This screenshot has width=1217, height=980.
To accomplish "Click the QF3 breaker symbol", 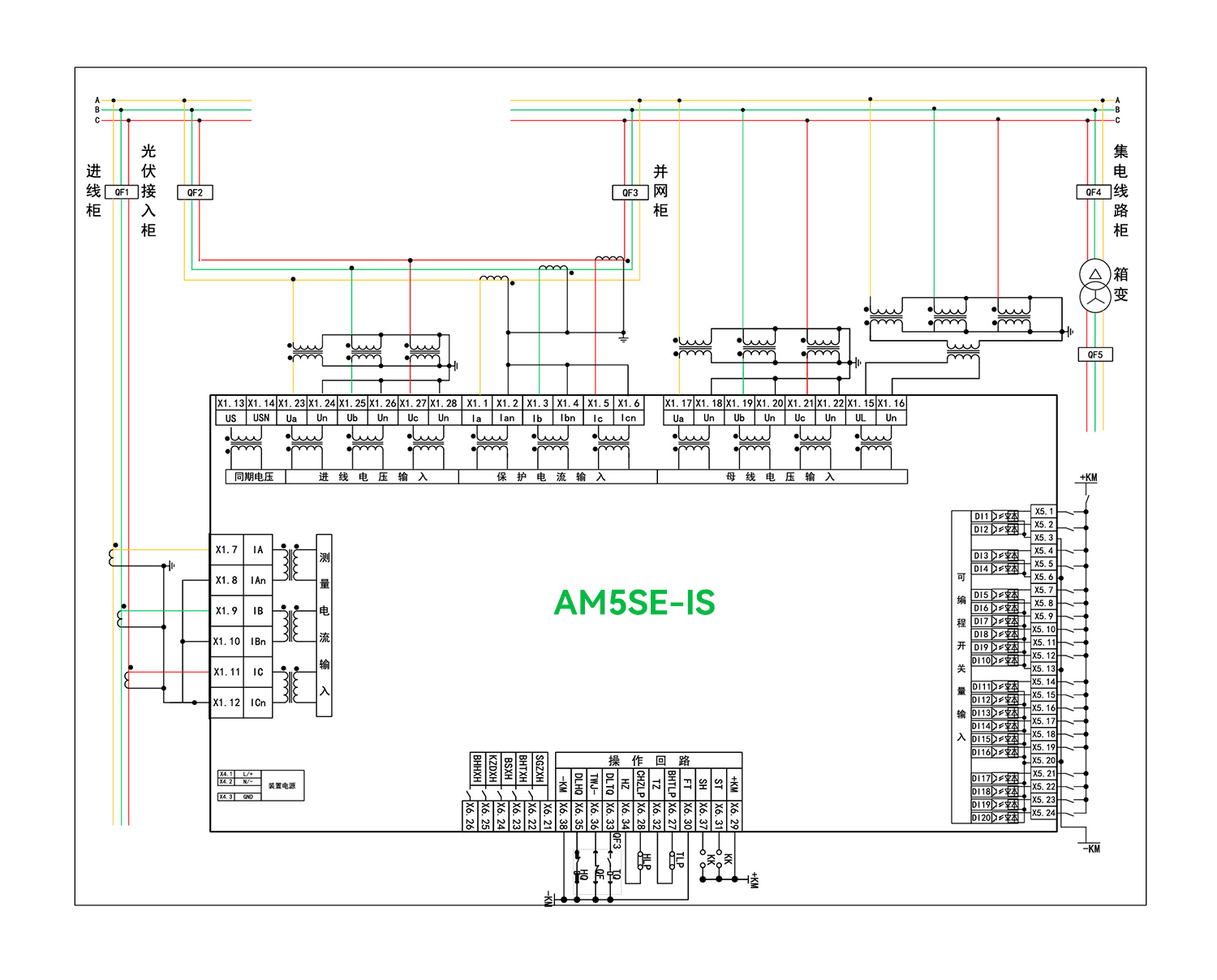I will (630, 192).
